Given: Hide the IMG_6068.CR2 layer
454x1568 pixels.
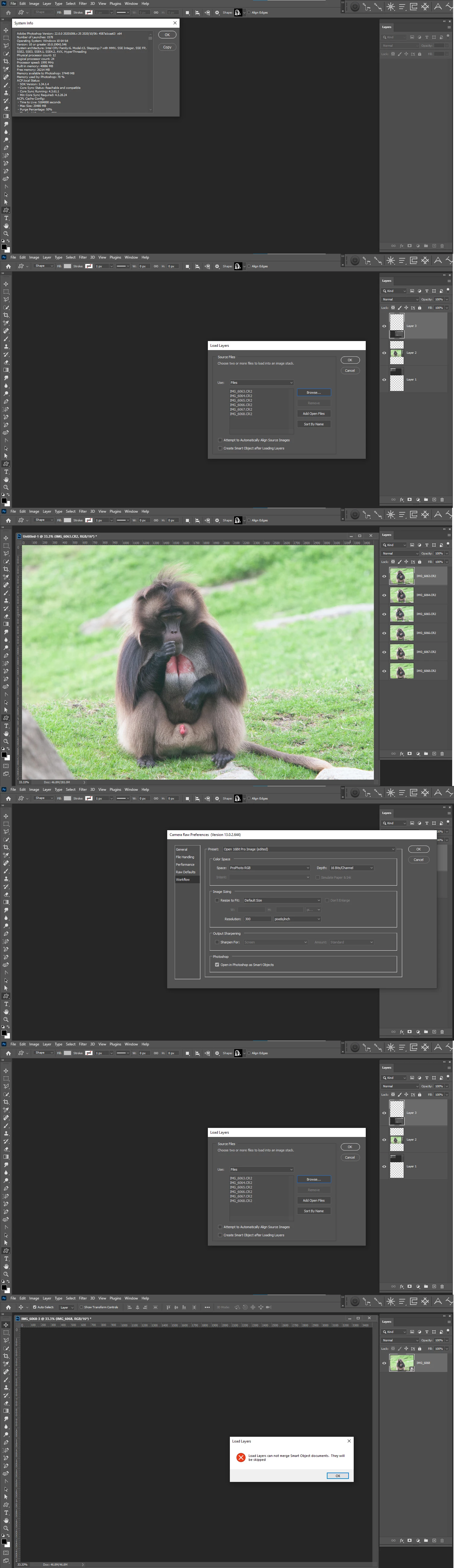Looking at the screenshot, I should [x=384, y=671].
